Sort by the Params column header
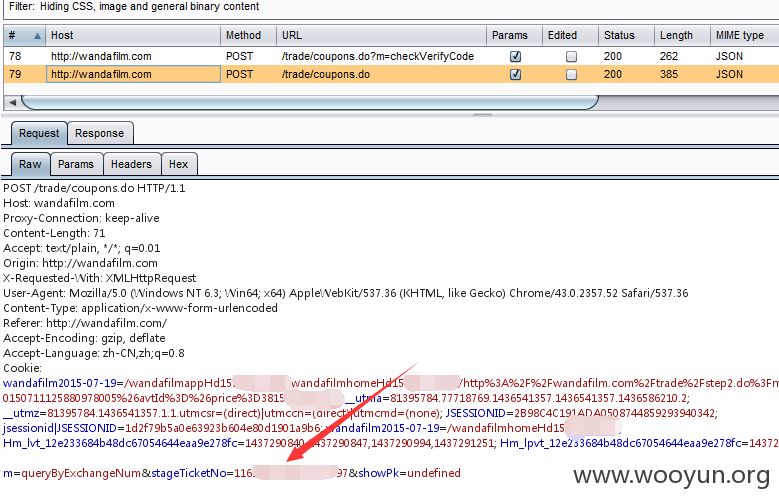Viewport: 779px width, 504px height. pos(514,35)
